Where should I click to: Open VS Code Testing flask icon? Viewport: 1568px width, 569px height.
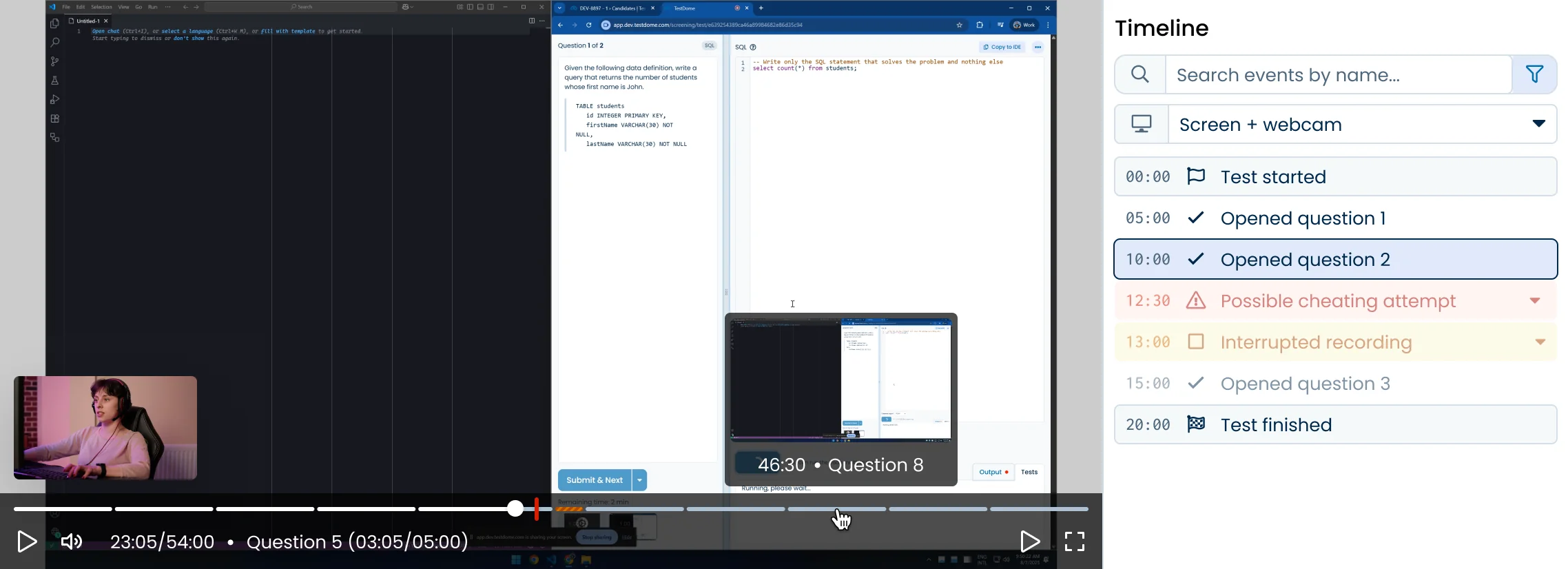54,81
